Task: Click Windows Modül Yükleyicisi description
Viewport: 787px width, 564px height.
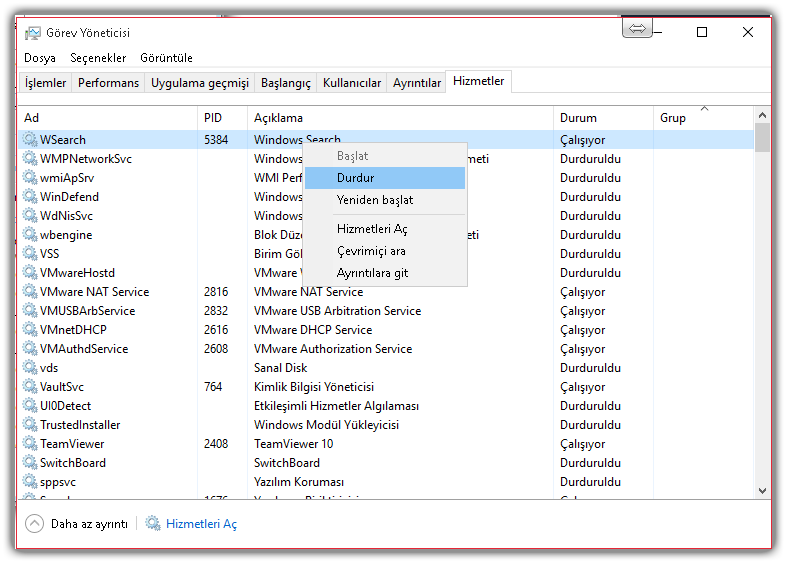Action: coord(326,425)
